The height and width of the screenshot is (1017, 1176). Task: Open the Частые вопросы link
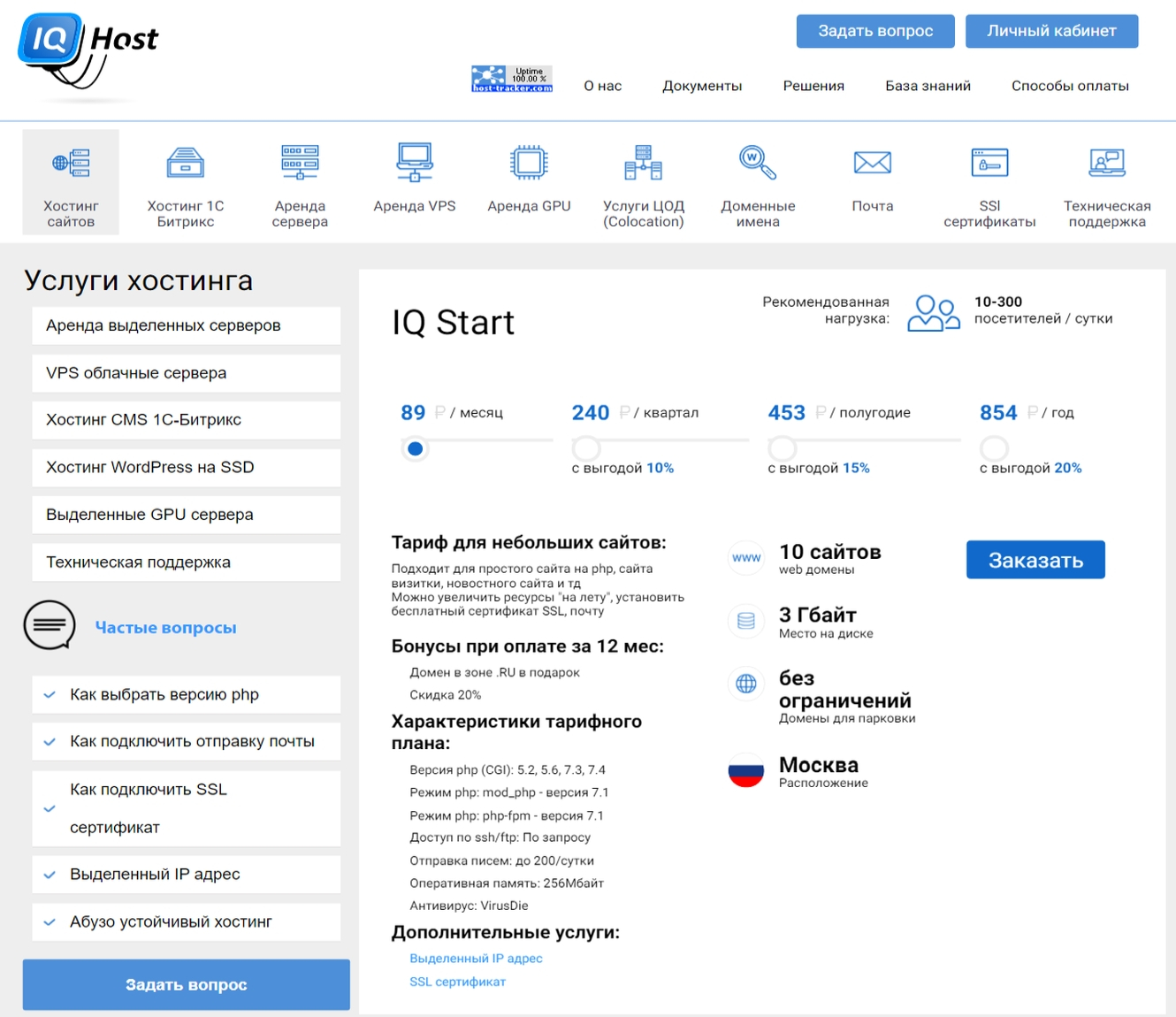tap(165, 628)
